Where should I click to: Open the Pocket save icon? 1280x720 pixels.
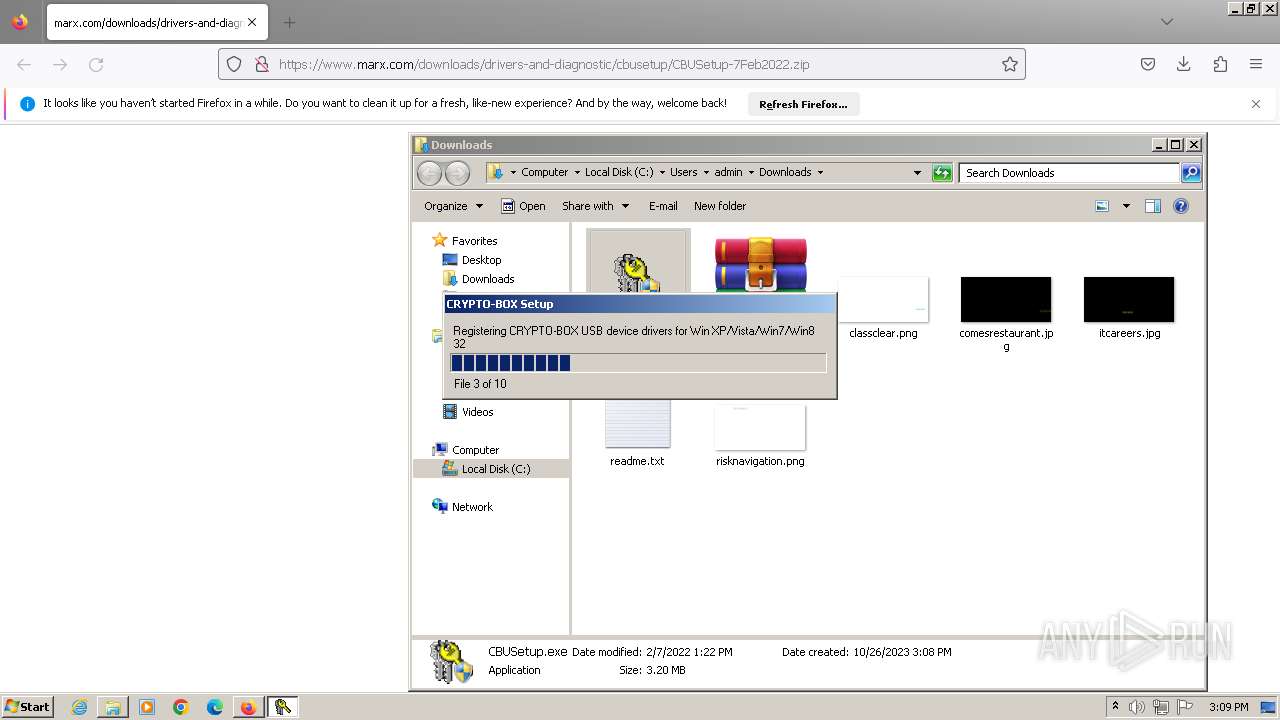[x=1148, y=64]
